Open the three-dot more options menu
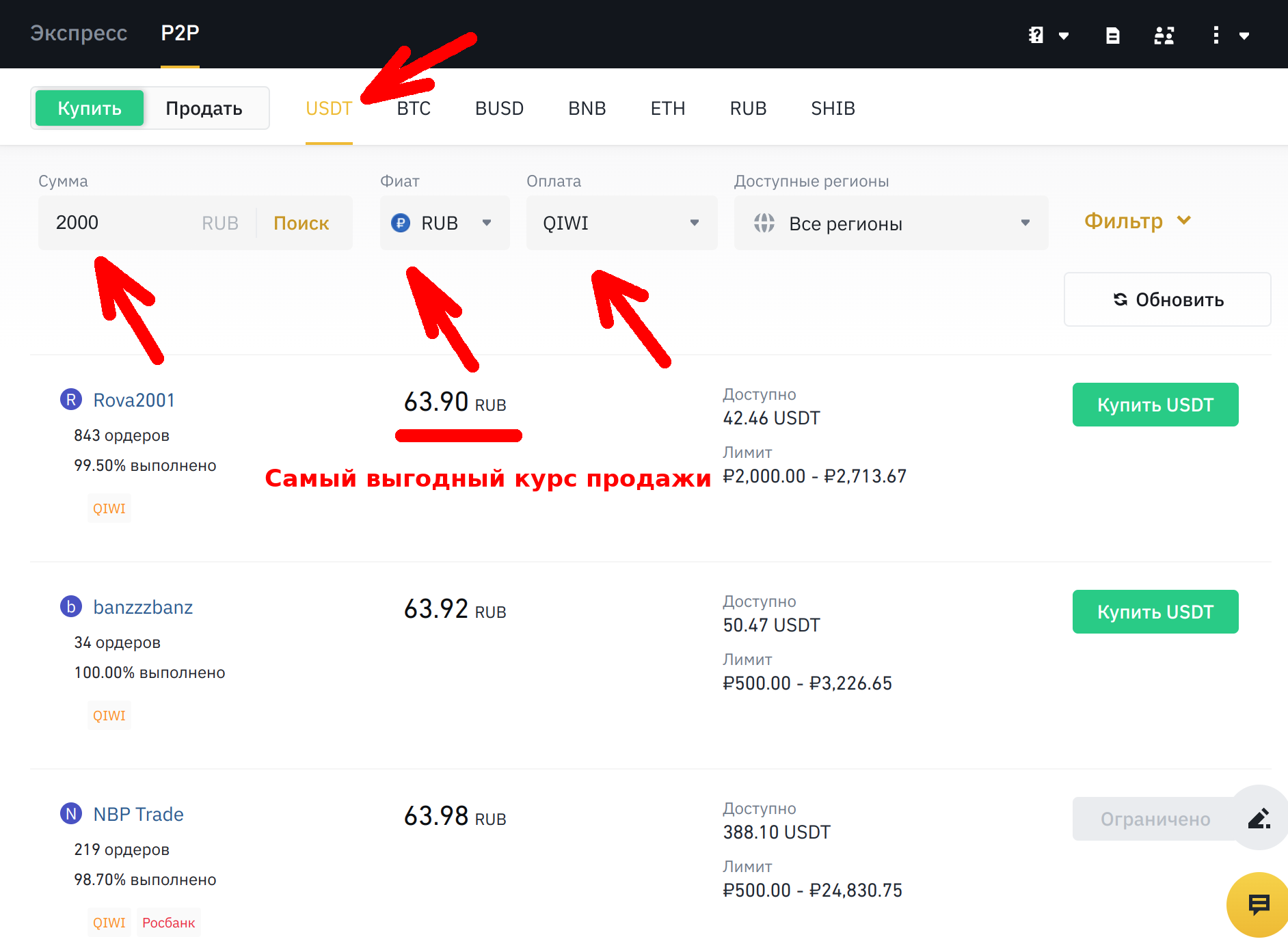 (1216, 36)
